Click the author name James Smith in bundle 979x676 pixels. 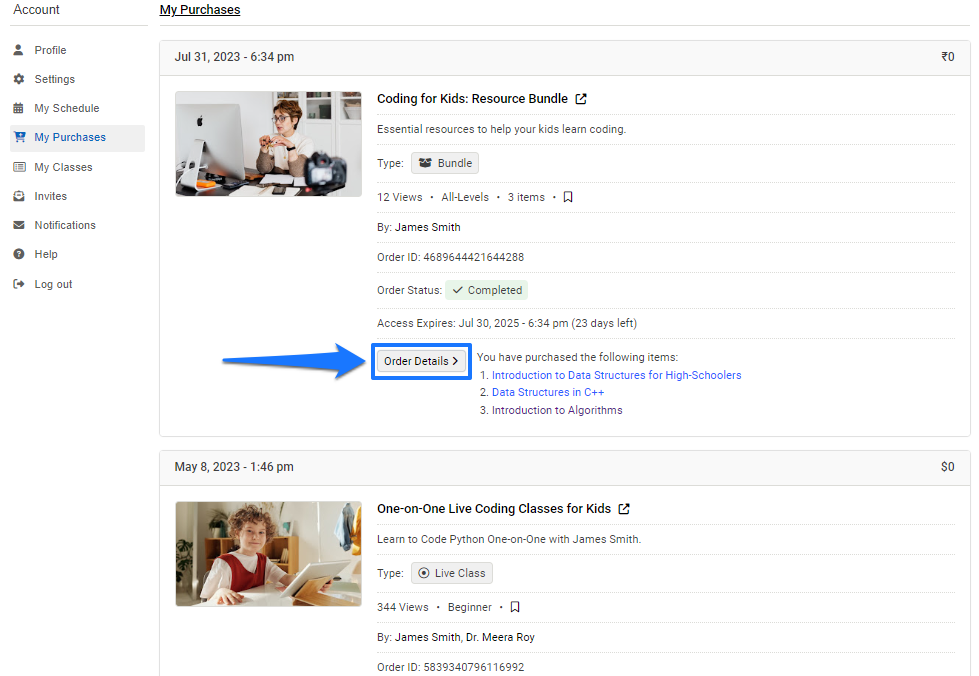(x=427, y=227)
